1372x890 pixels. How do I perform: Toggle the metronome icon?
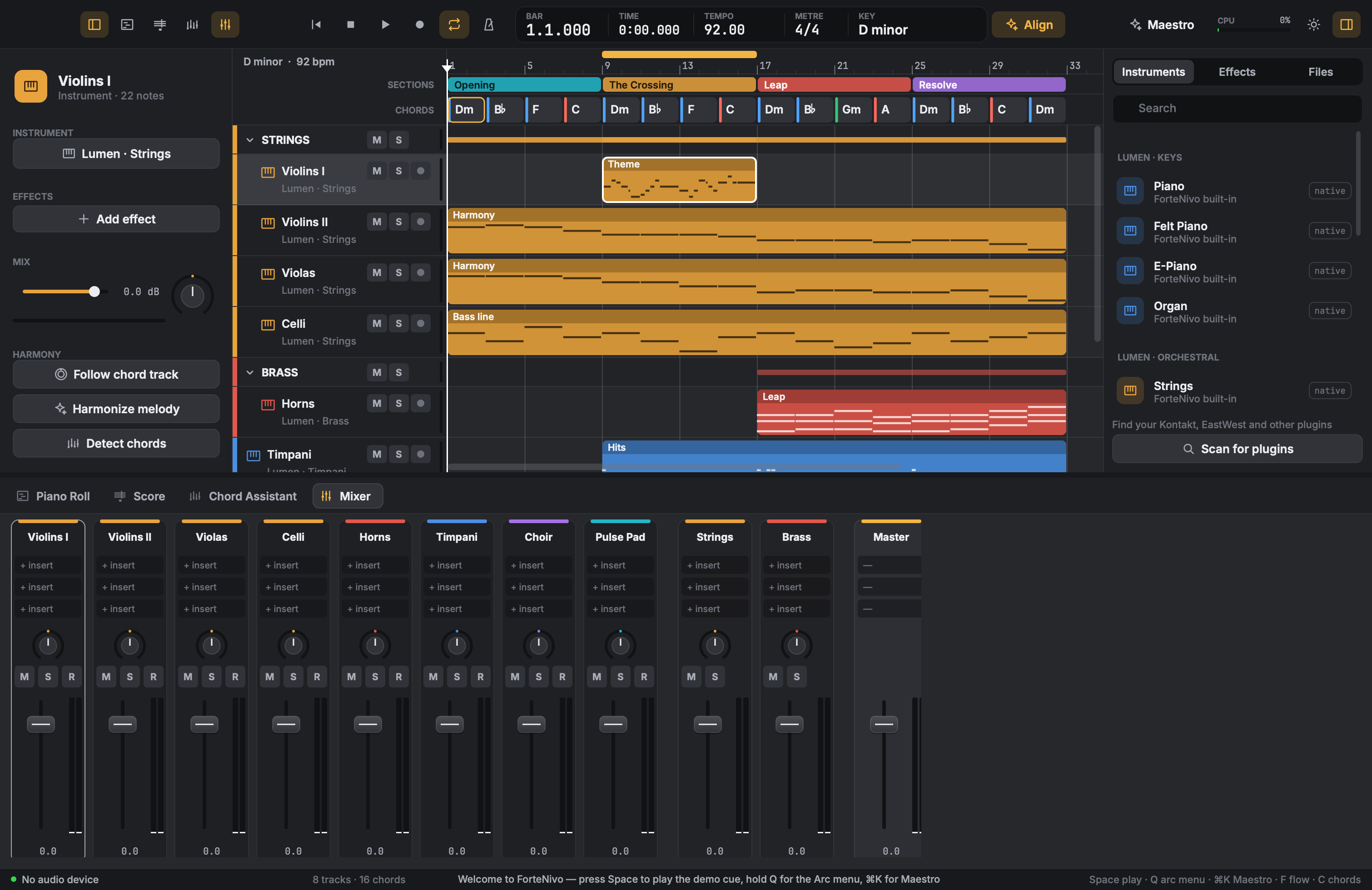(489, 24)
